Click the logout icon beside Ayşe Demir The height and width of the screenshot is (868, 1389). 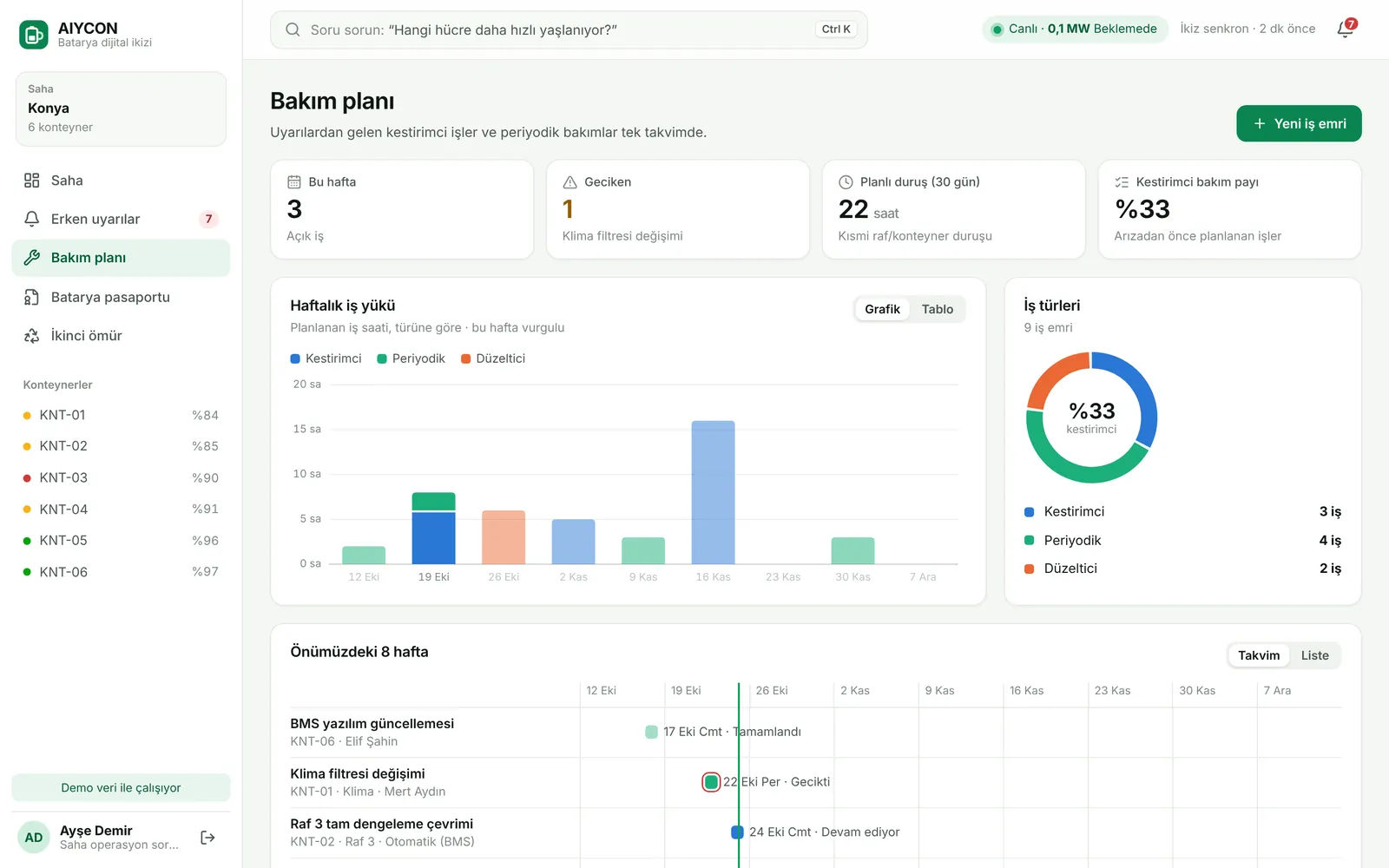coord(207,838)
